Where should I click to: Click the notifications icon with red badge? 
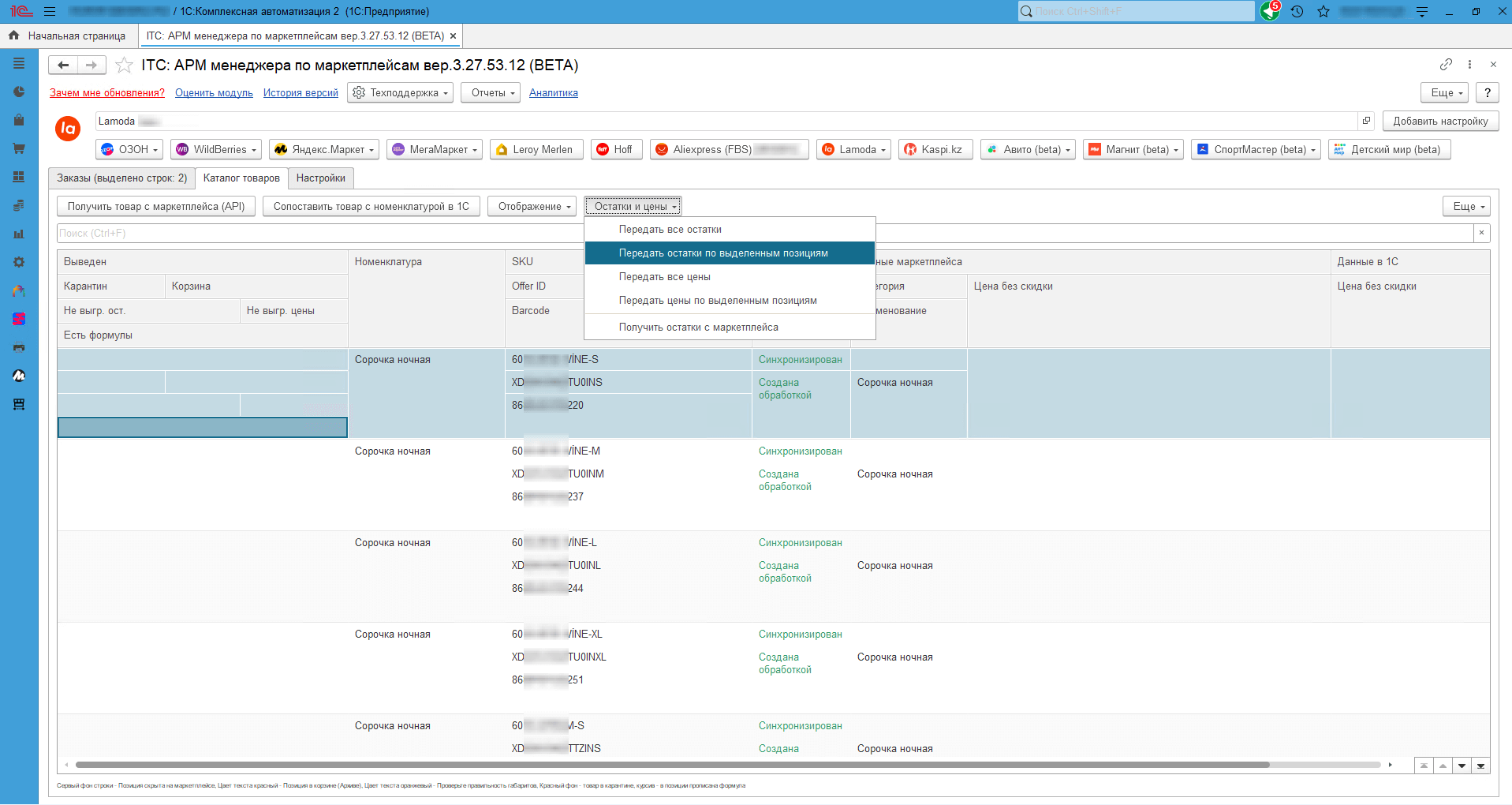(x=1269, y=11)
